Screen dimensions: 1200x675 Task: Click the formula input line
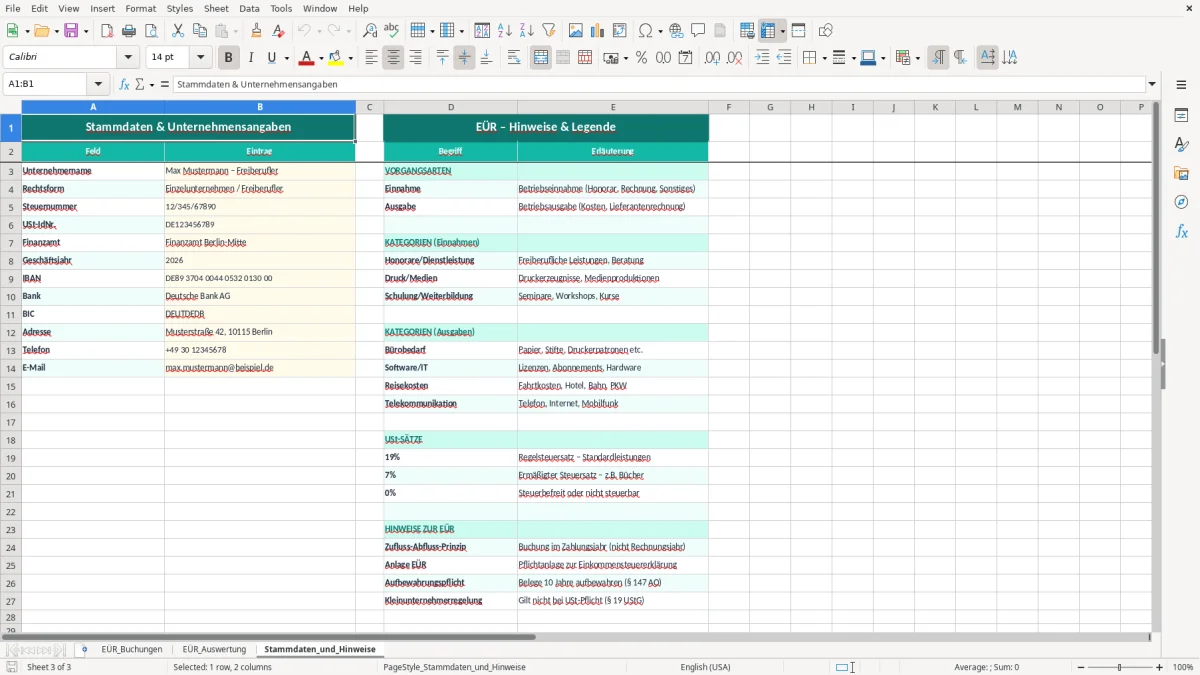658,84
